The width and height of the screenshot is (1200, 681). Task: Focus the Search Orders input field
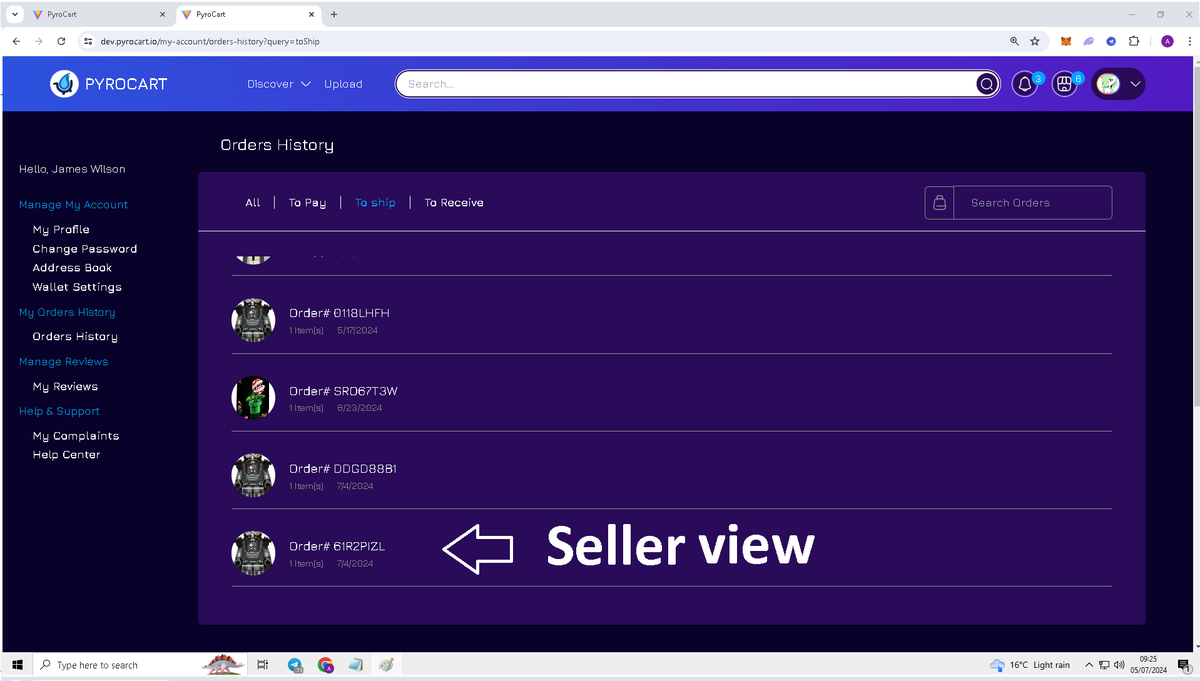point(1032,202)
